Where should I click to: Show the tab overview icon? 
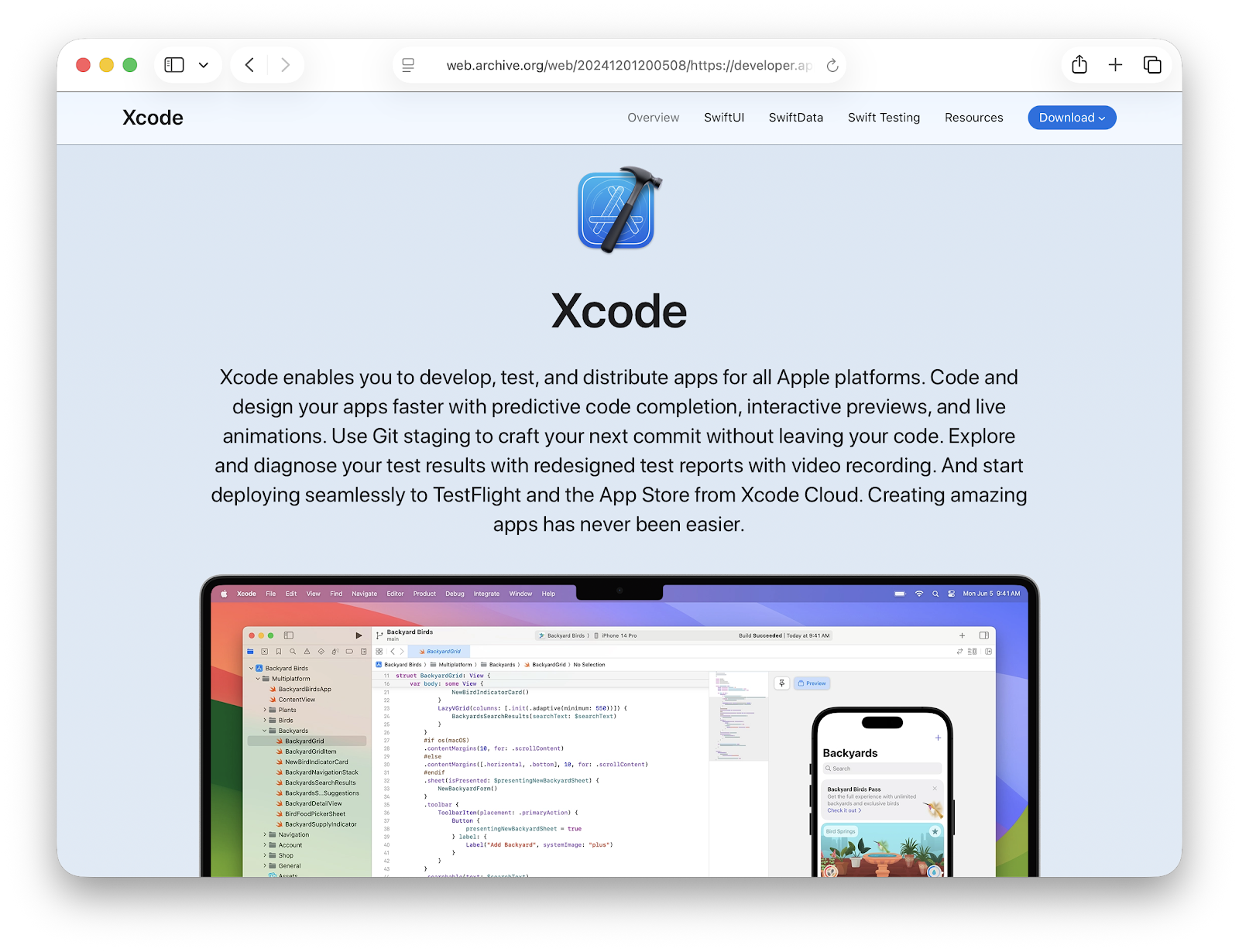(1152, 65)
